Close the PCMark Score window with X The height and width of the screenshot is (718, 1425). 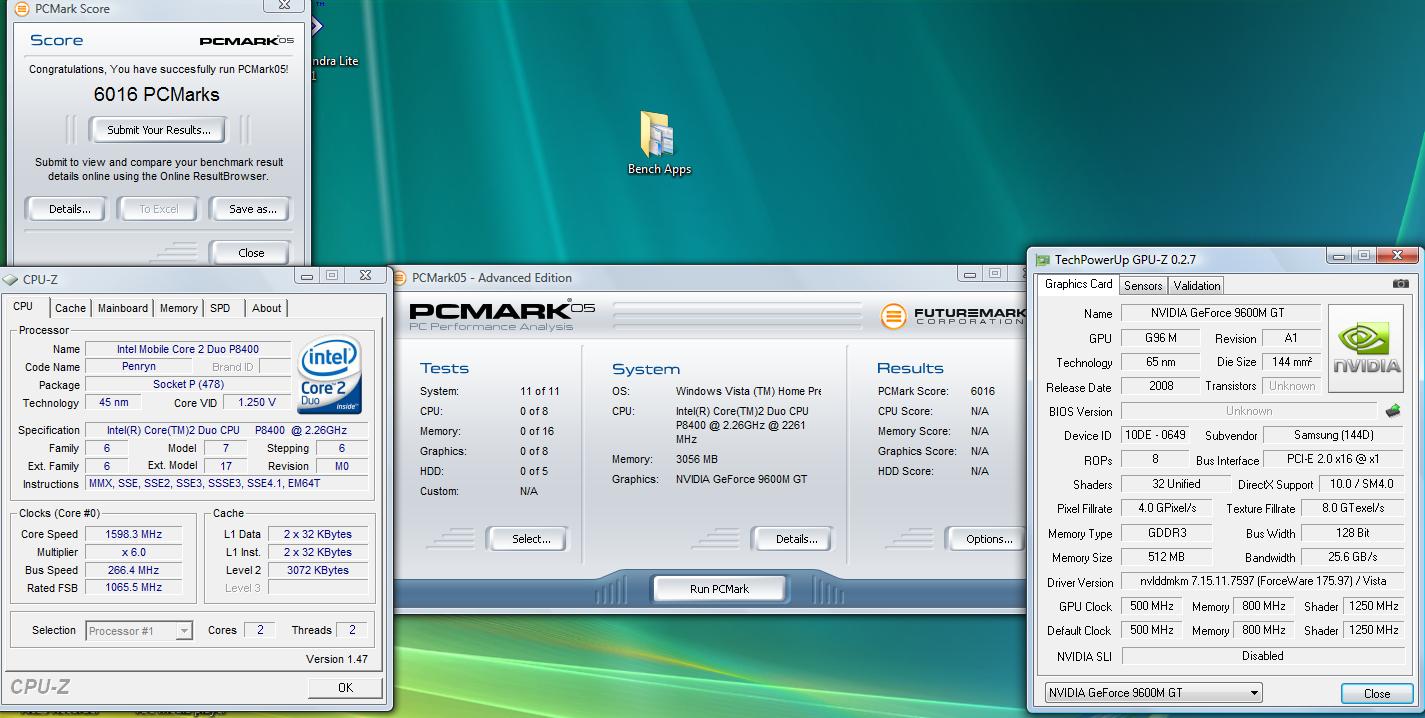point(284,5)
